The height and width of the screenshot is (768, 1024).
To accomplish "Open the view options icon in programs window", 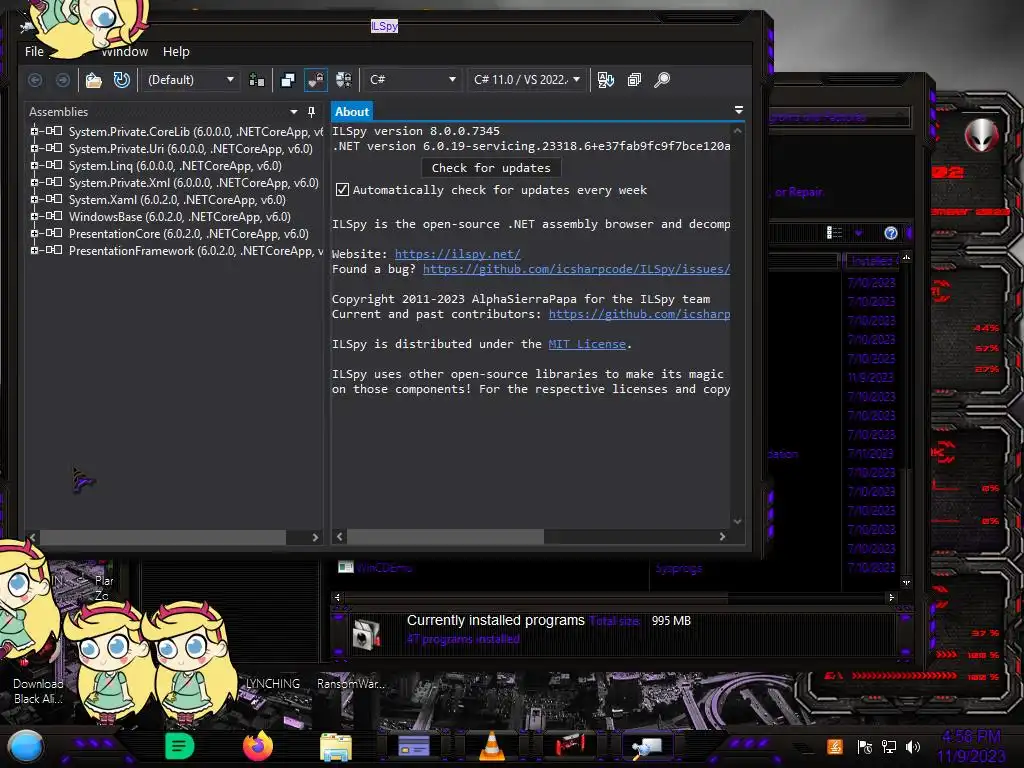I will point(834,232).
